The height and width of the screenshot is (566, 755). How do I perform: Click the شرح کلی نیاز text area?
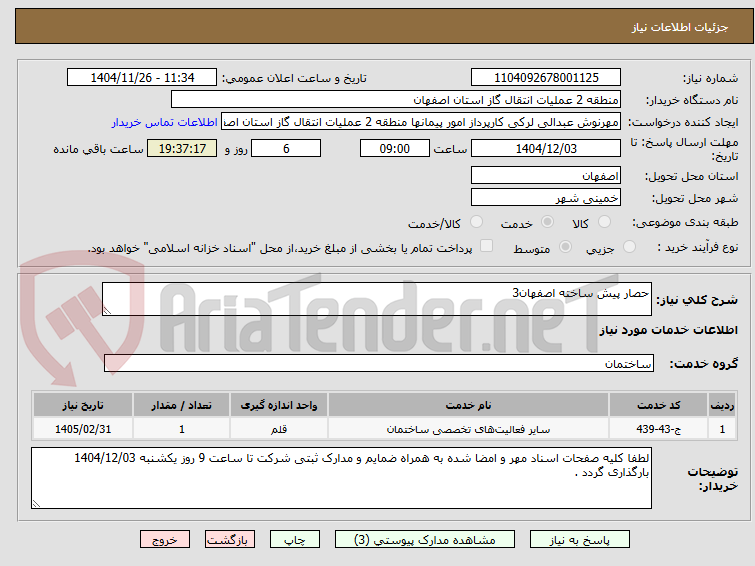377,299
